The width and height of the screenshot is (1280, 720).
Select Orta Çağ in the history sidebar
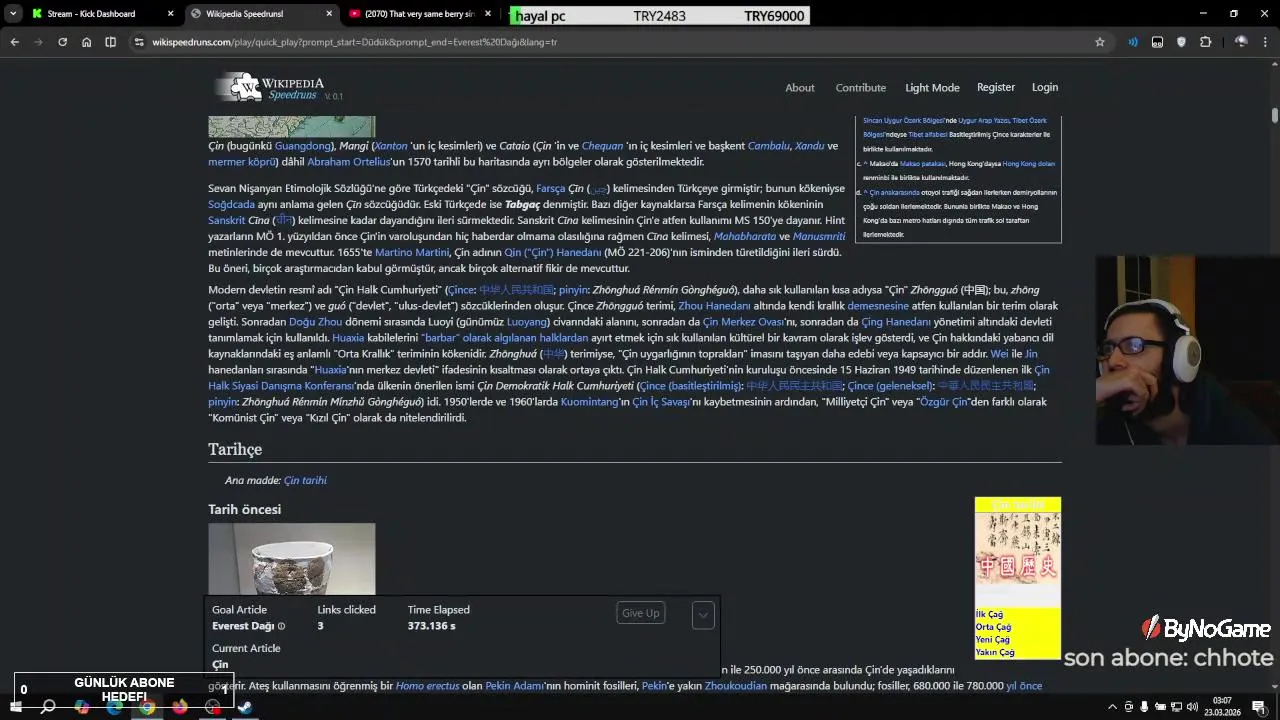(993, 627)
